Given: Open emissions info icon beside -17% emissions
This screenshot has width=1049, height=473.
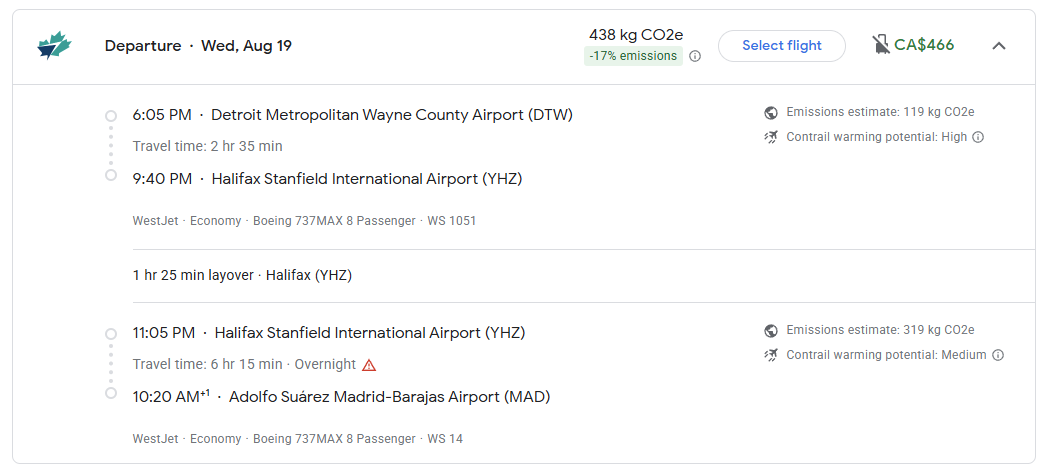Looking at the screenshot, I should (695, 56).
